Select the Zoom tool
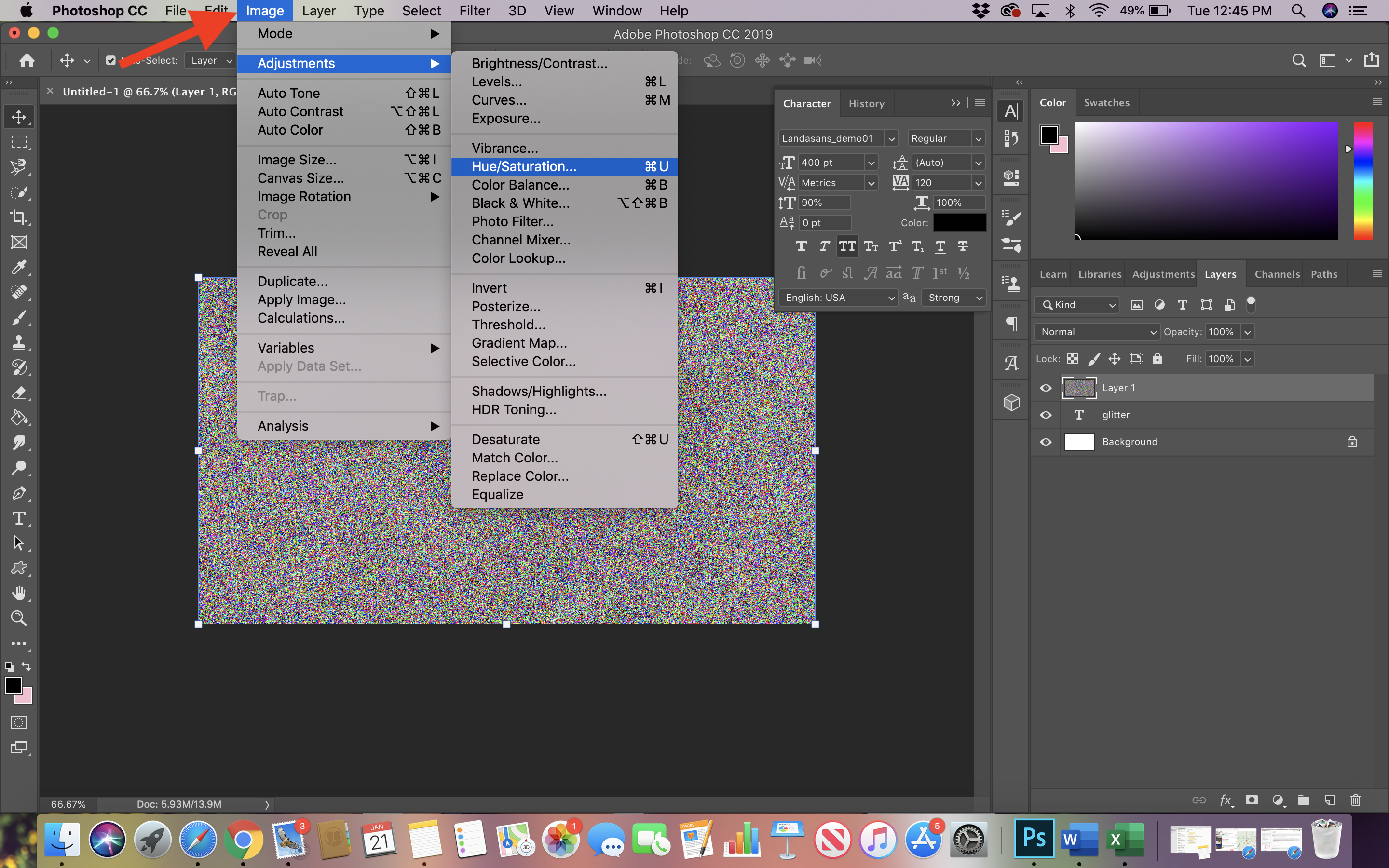 pos(19,618)
